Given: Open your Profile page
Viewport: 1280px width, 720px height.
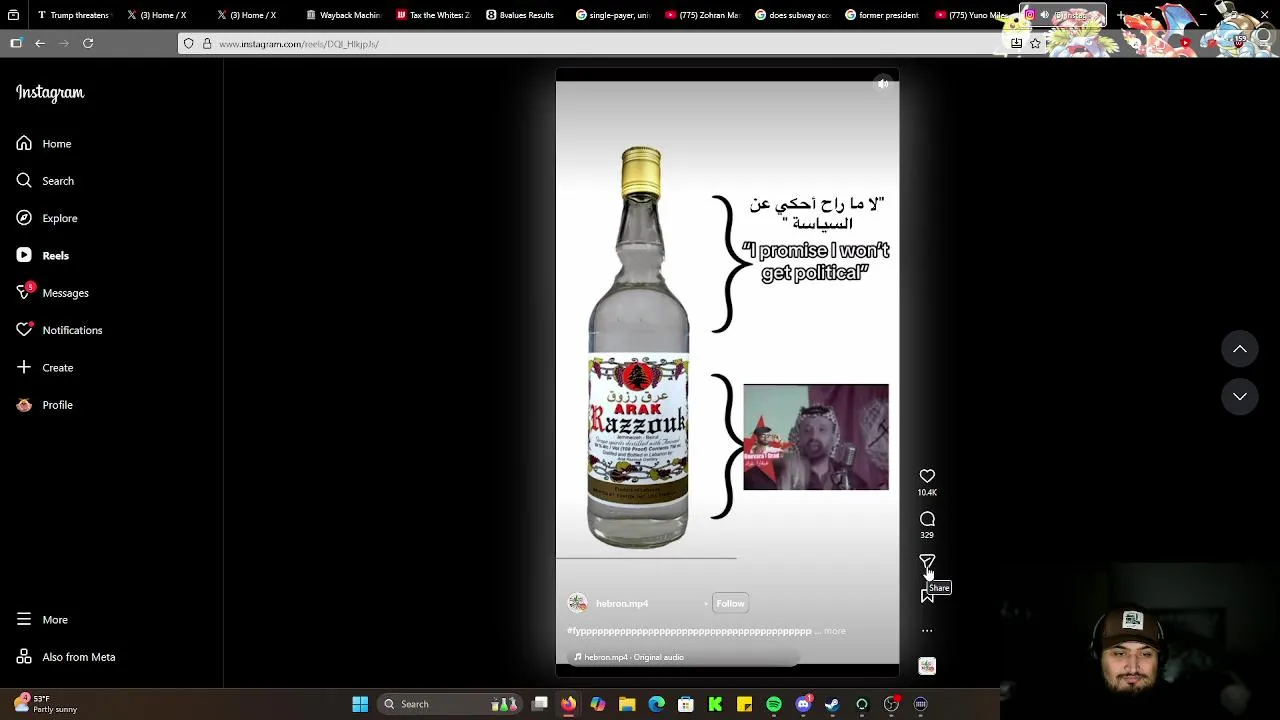Looking at the screenshot, I should pos(45,405).
